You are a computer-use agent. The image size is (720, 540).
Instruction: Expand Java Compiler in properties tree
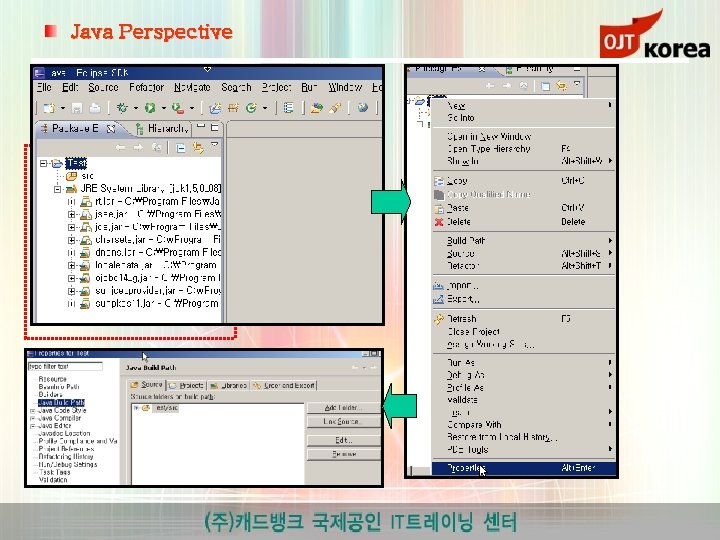[33, 419]
